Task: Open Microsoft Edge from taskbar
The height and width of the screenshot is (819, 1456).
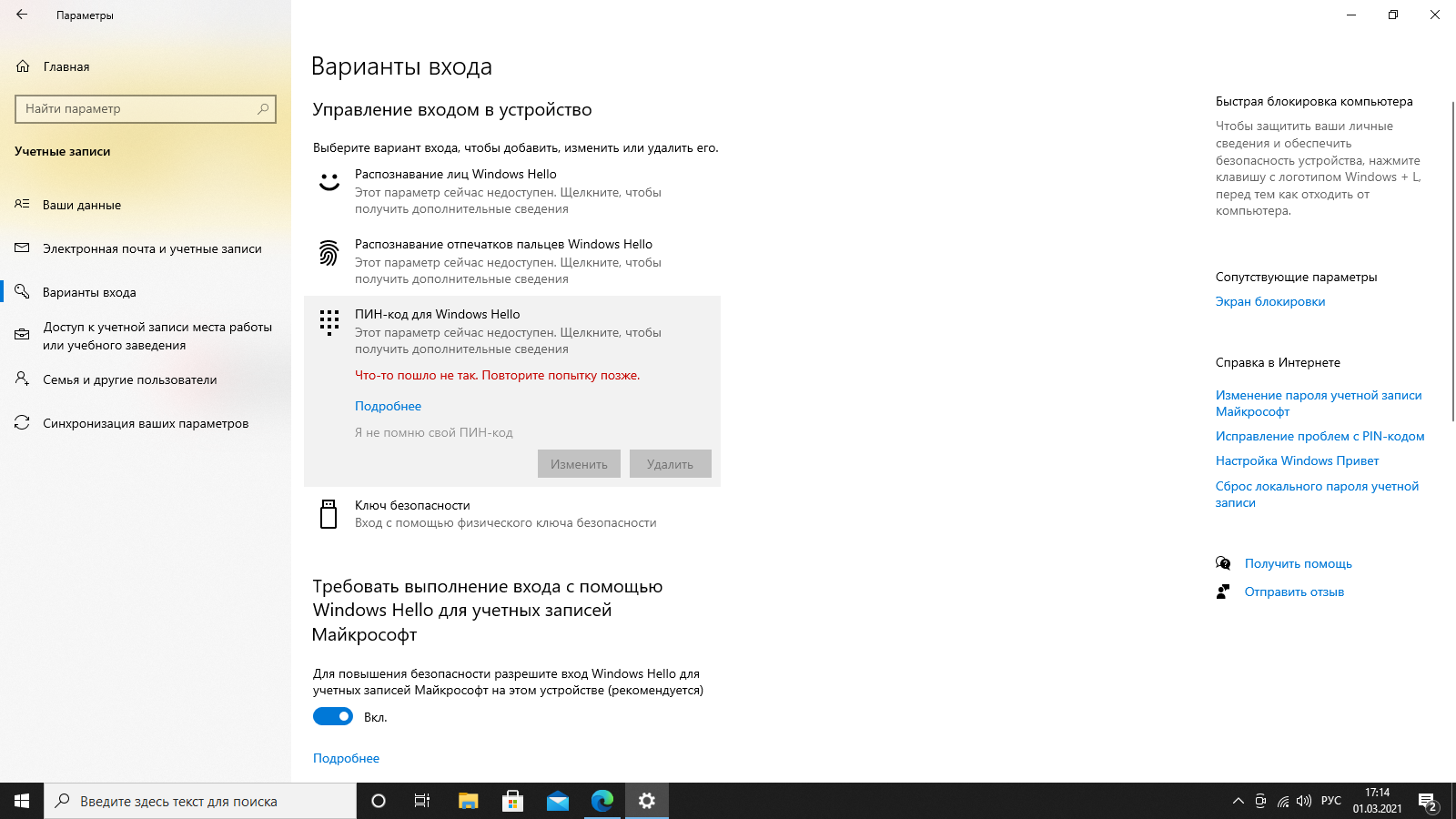Action: click(602, 801)
